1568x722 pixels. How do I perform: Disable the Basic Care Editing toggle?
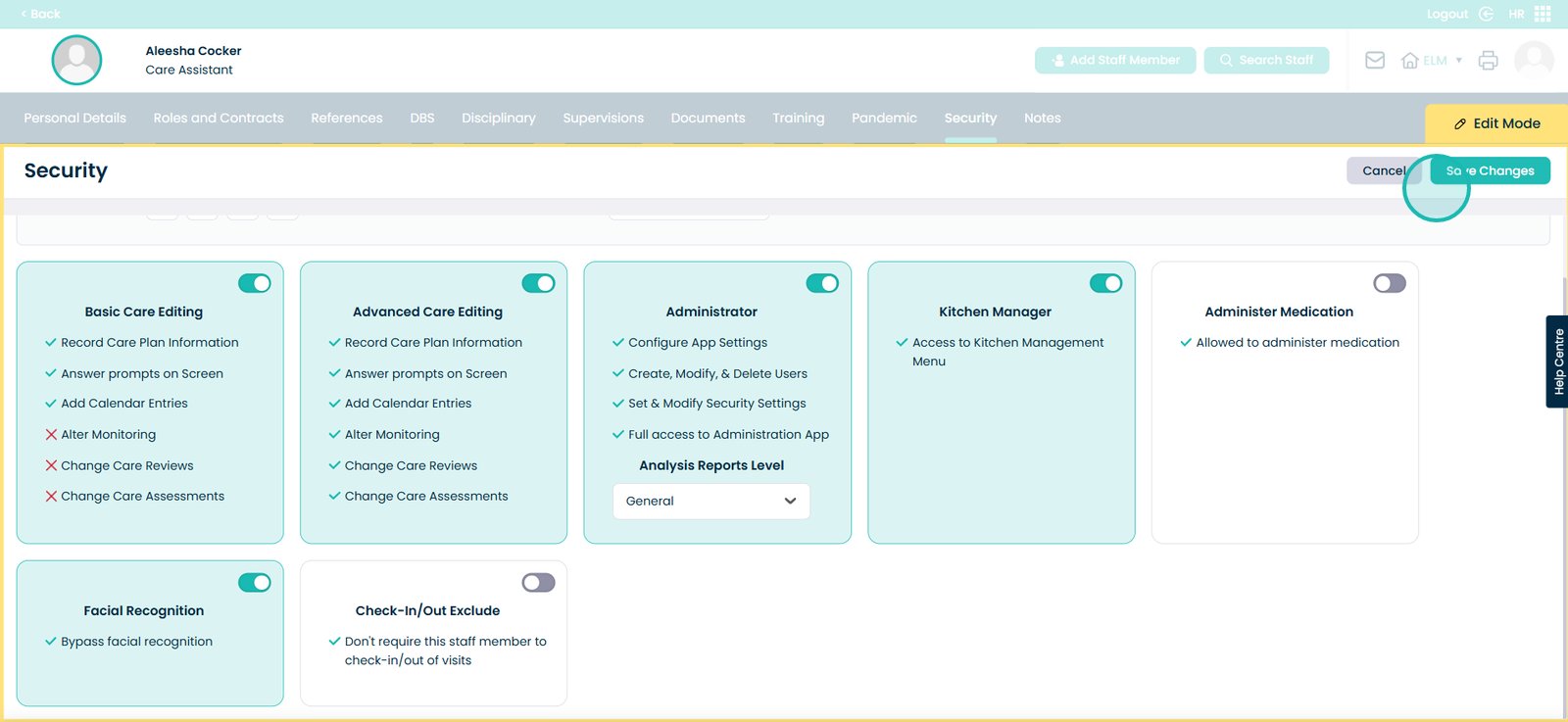point(255,283)
